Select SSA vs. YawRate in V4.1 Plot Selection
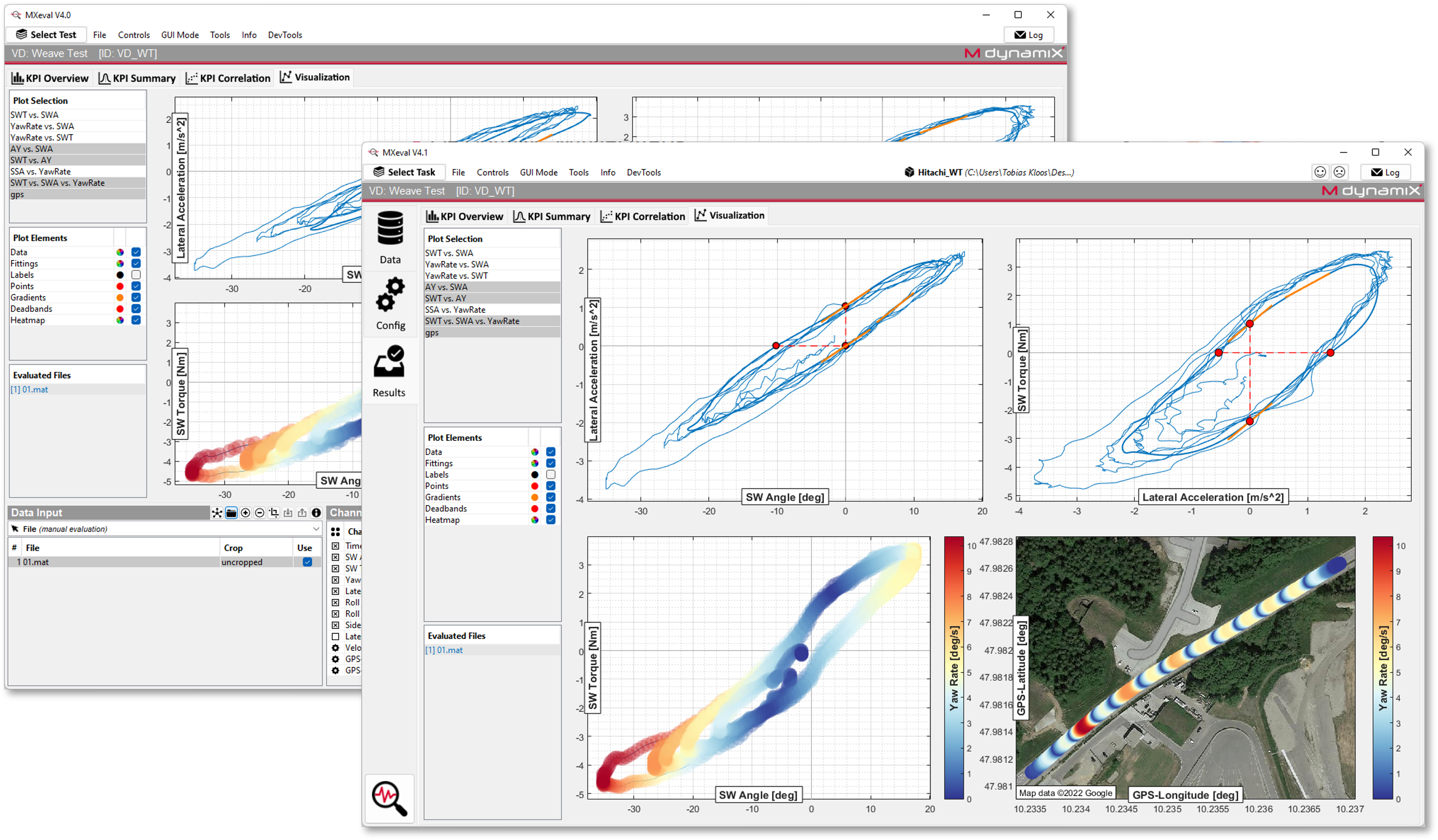Screen dimensions: 1438x840 pos(492,310)
